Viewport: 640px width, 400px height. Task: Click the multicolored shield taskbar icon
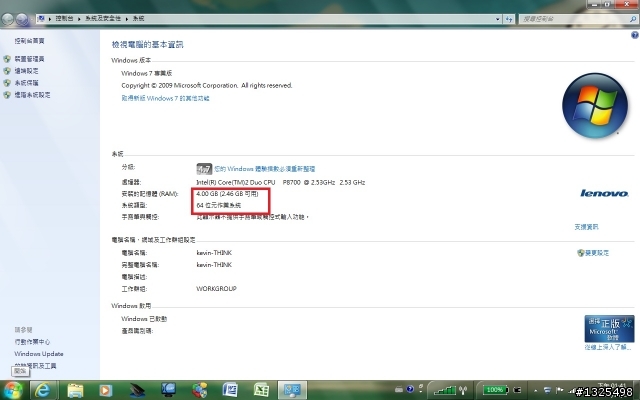(200, 390)
